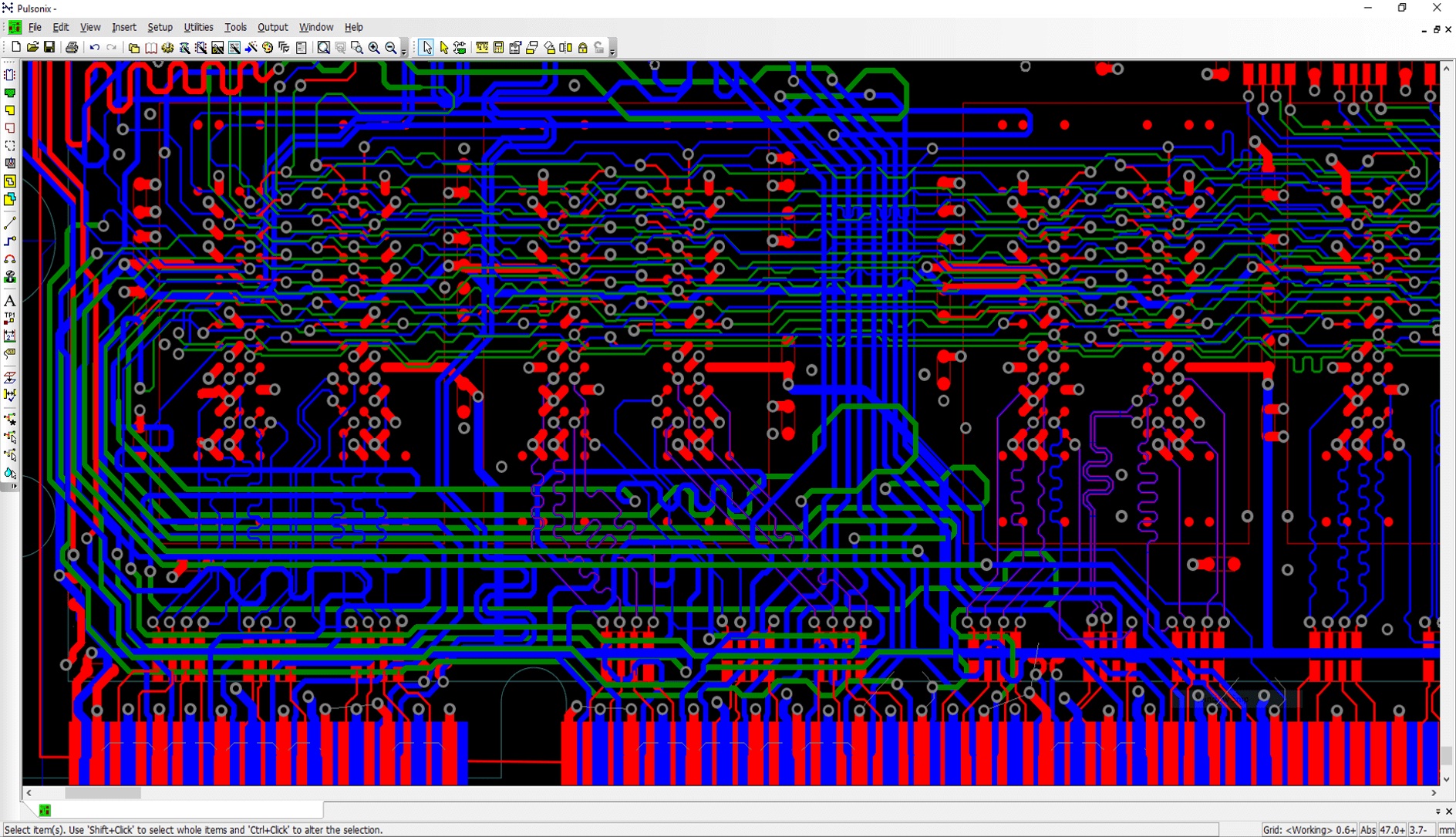
Task: Select the yellow filled shape tool
Action: tap(10, 110)
